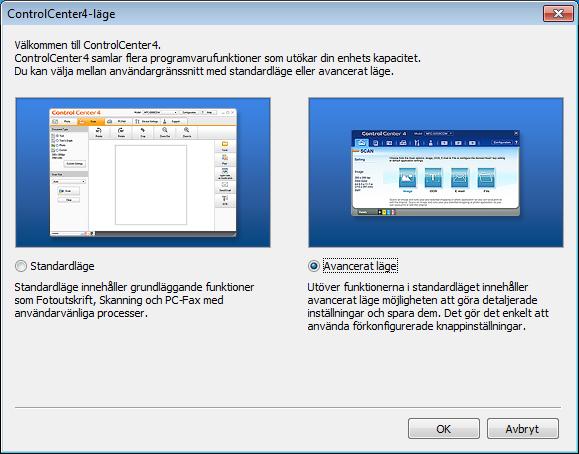Select the Avancerat läge radio button
Viewport: 579px width, 454px height.
point(314,266)
